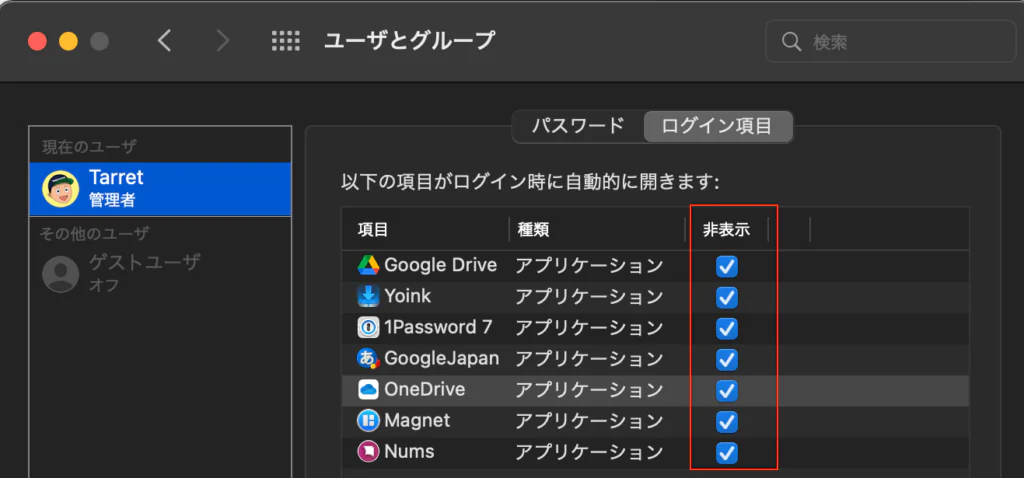Uncheck hide checkbox for Google Drive
The image size is (1024, 478).
pyautogui.click(x=727, y=267)
